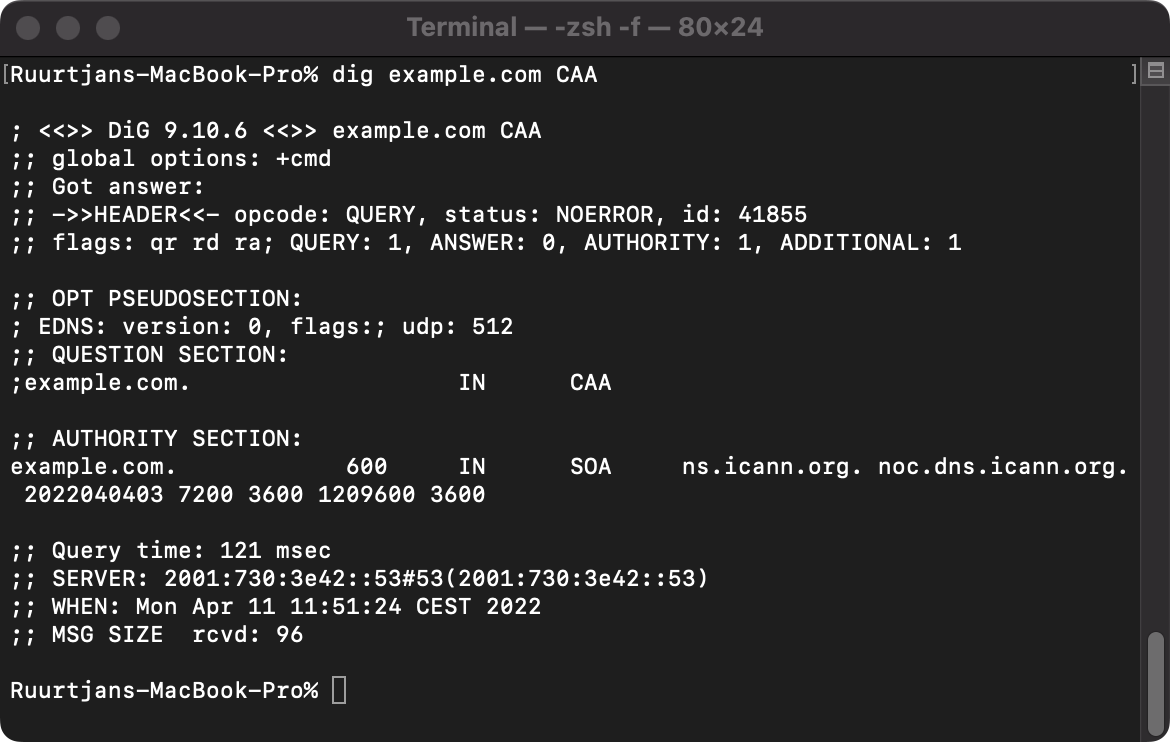Image resolution: width=1170 pixels, height=742 pixels.
Task: Click the block cursor at the final prompt
Action: coord(340,689)
